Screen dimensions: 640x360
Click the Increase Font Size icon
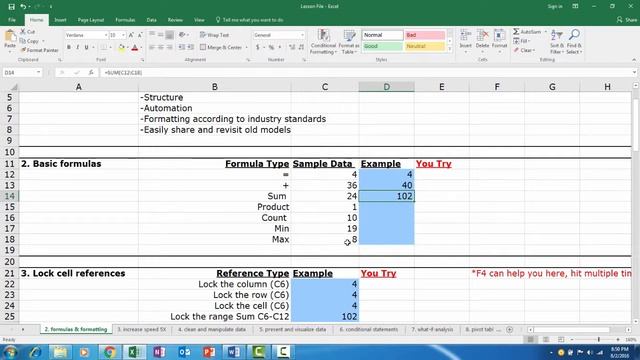pyautogui.click(x=131, y=35)
